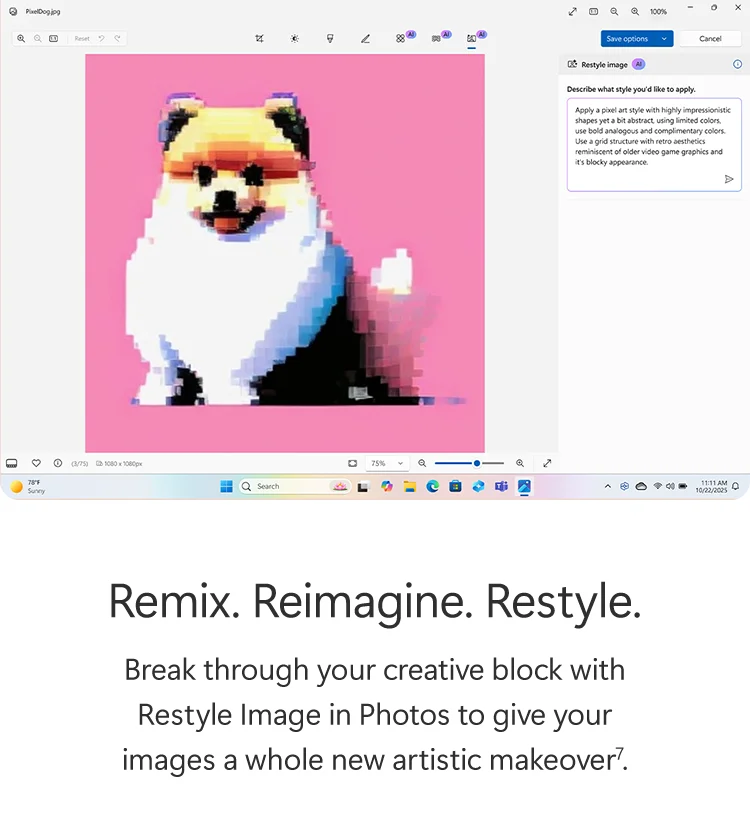
Task: Open Task View from taskbar
Action: point(363,487)
